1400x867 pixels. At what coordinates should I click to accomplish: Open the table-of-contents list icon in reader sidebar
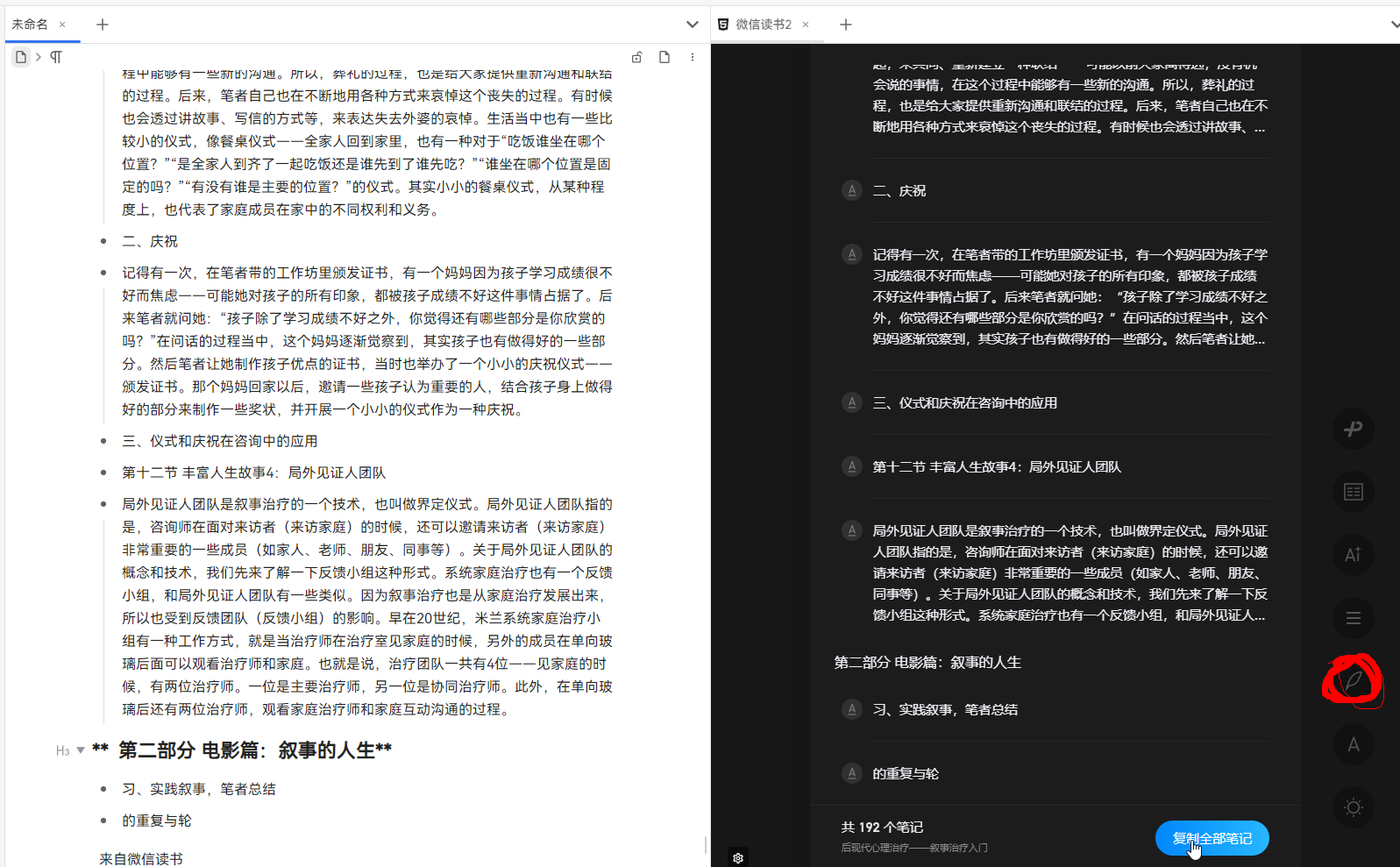(x=1353, y=618)
